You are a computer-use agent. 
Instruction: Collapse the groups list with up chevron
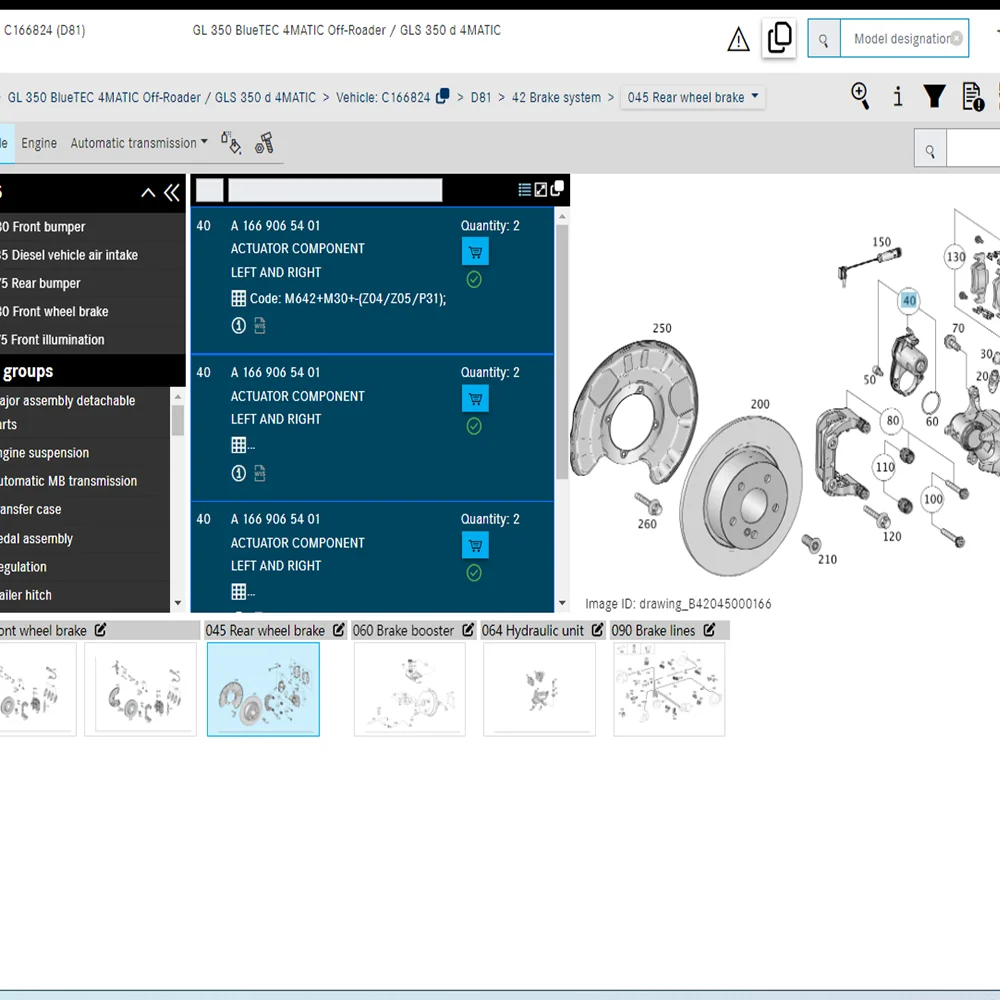click(148, 193)
